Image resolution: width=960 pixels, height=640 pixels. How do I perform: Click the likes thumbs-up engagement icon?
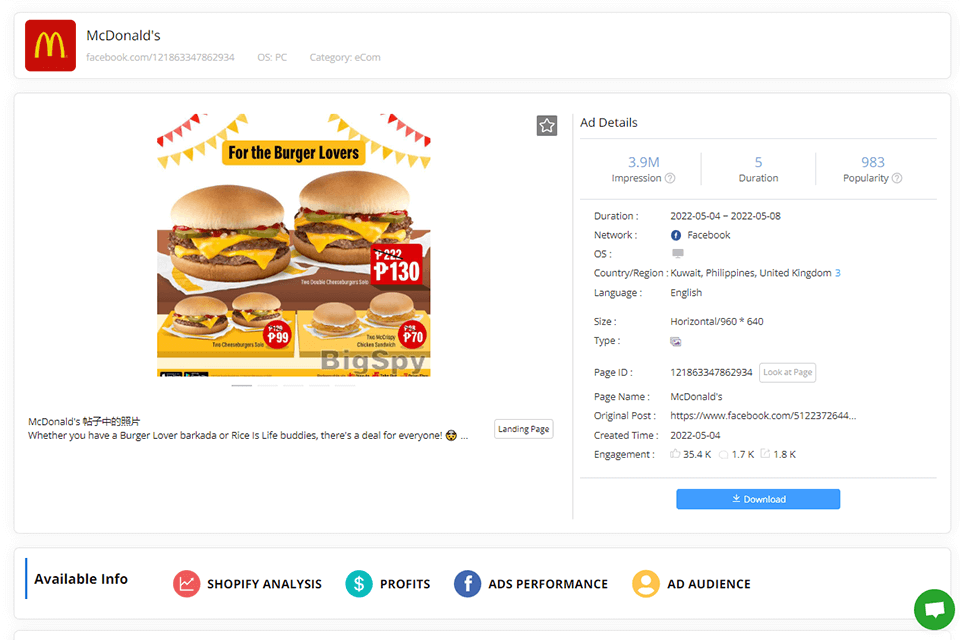(x=675, y=454)
